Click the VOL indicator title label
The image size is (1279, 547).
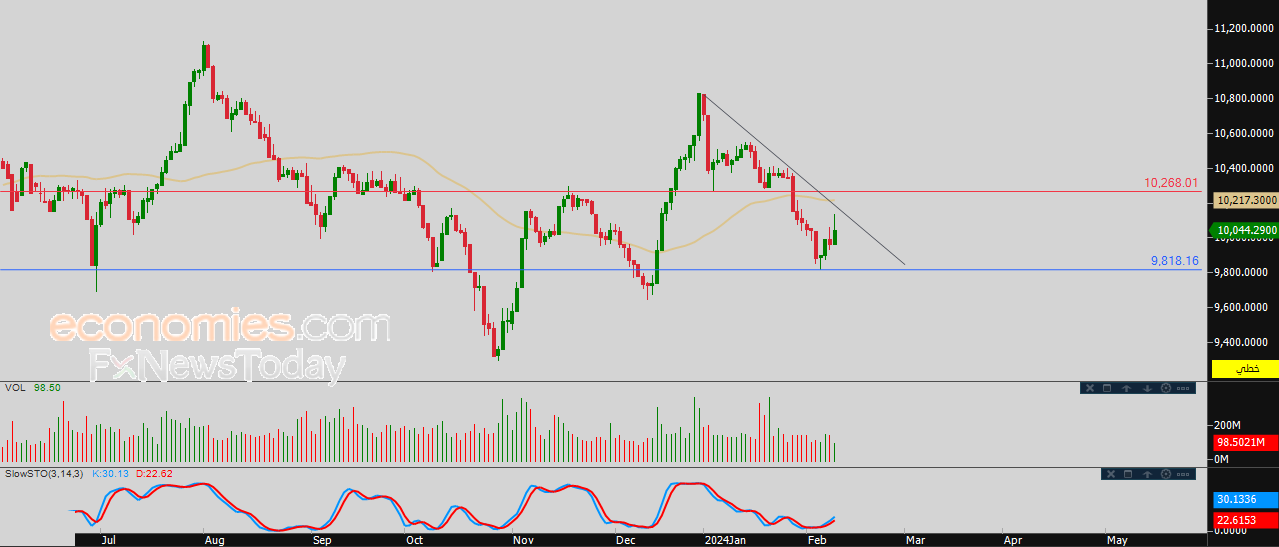pos(15,387)
